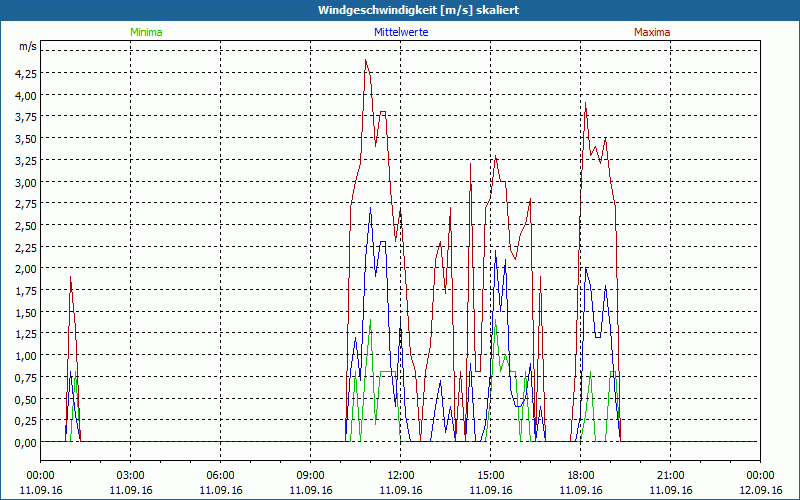The image size is (800, 500).
Task: Click the 06:00 time axis label
Action: point(220,476)
